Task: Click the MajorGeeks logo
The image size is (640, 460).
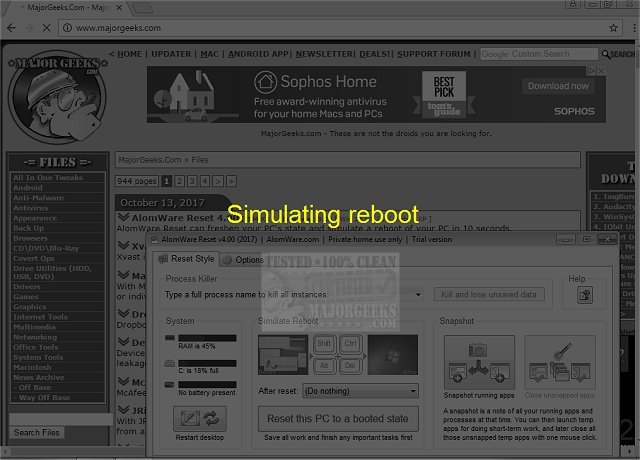Action: point(57,97)
